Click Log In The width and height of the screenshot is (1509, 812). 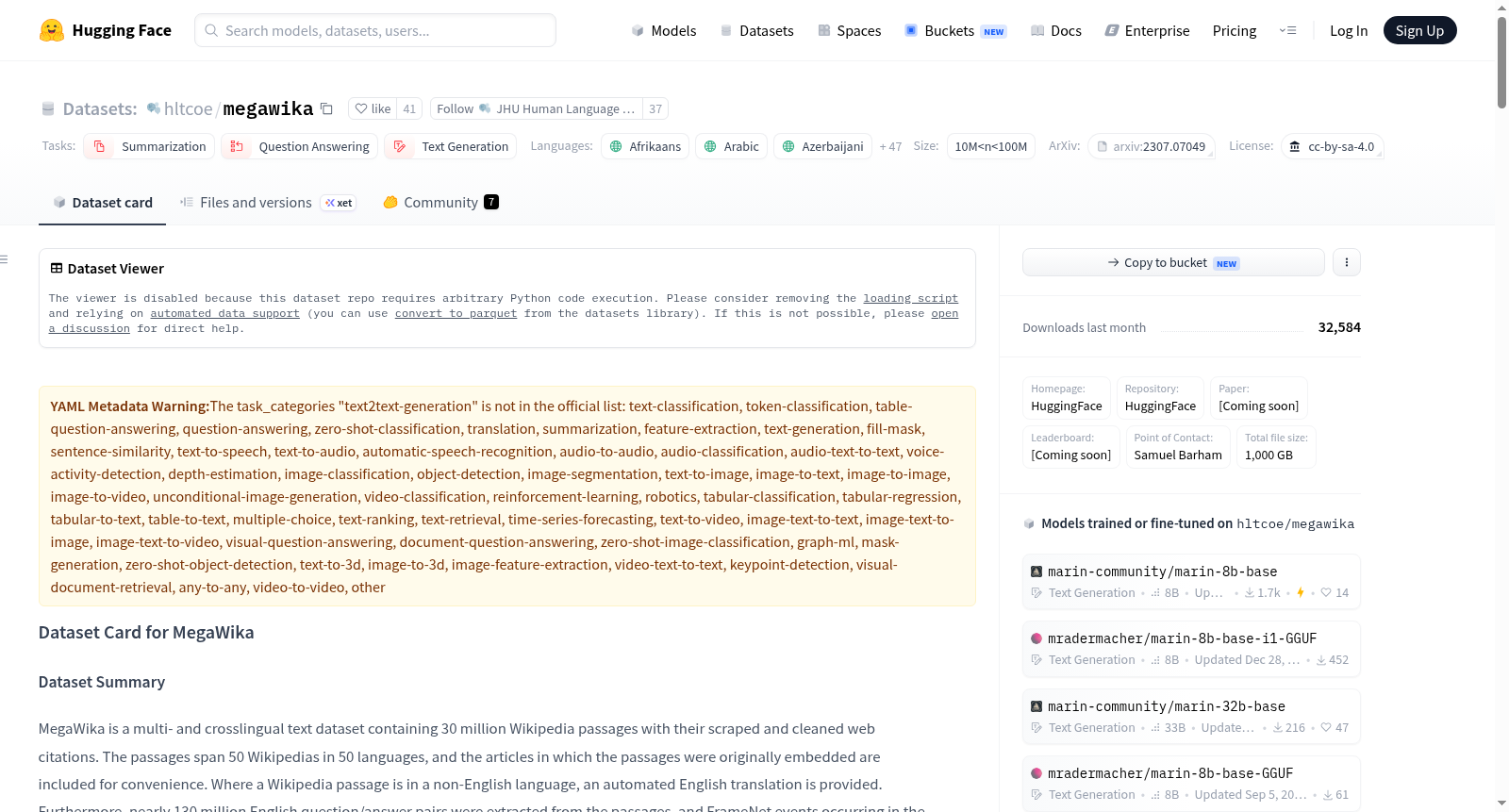click(1349, 30)
